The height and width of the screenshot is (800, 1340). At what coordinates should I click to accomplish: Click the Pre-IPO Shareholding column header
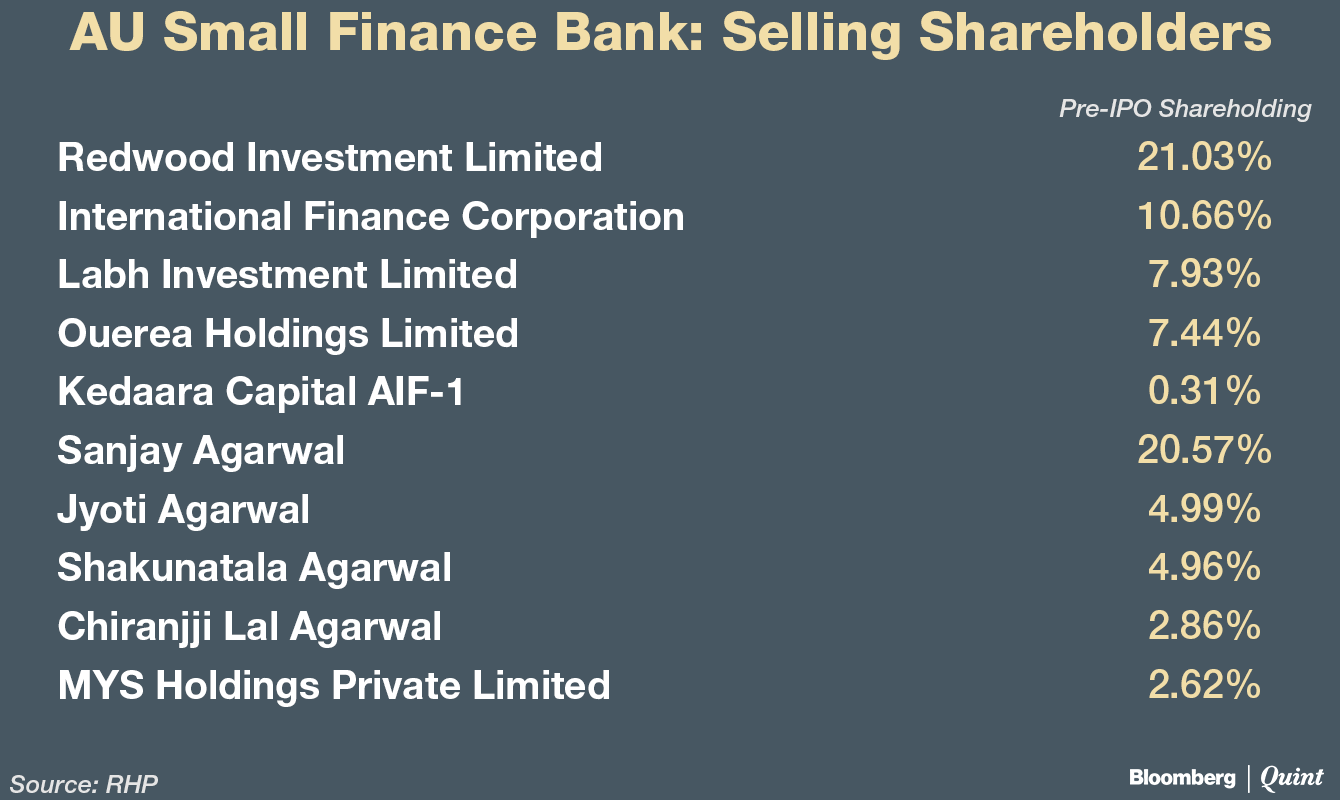tap(1185, 109)
